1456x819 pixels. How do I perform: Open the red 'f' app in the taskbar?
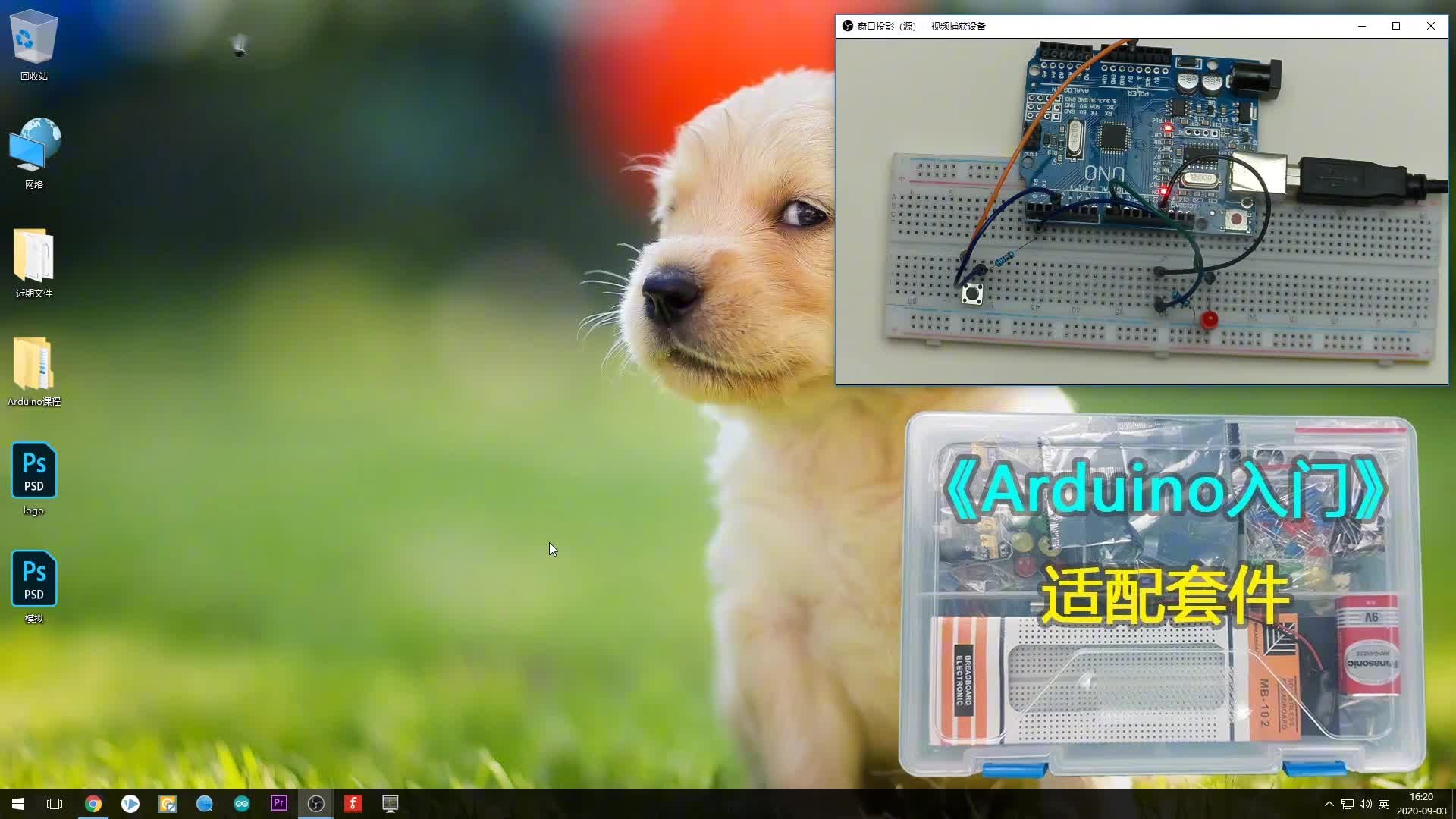pos(353,804)
